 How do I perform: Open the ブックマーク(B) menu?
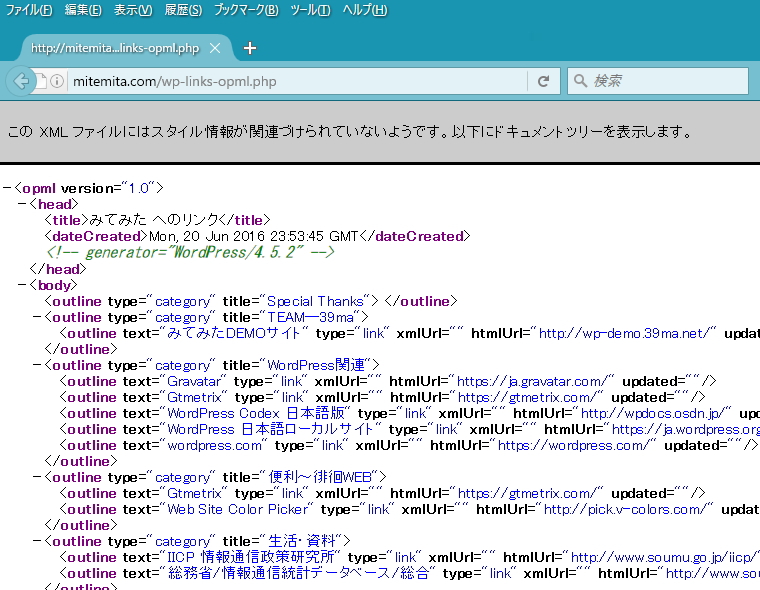click(x=246, y=10)
